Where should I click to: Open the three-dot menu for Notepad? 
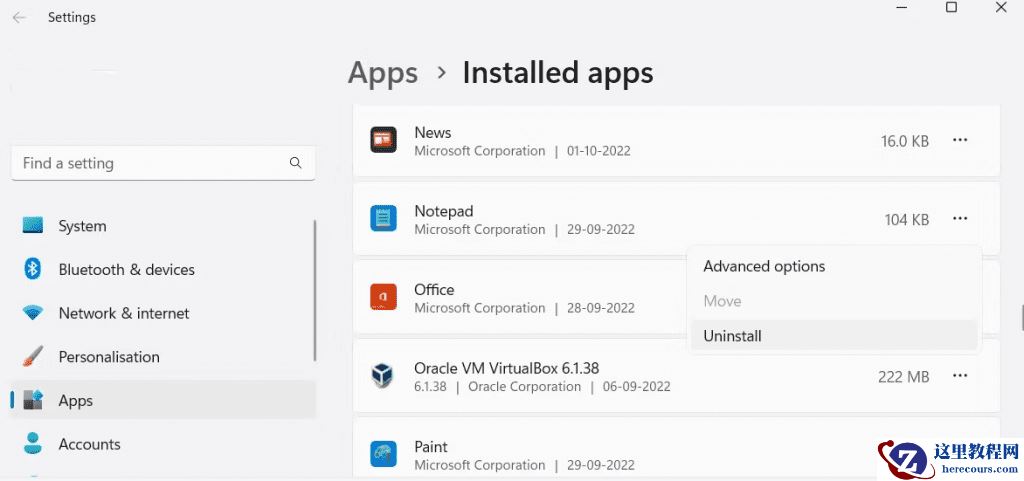tap(960, 218)
